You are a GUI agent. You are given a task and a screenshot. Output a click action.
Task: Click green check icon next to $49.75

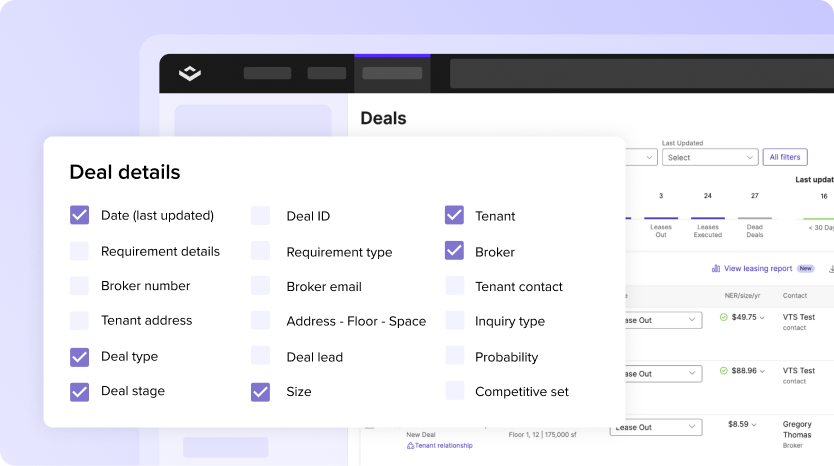(724, 318)
